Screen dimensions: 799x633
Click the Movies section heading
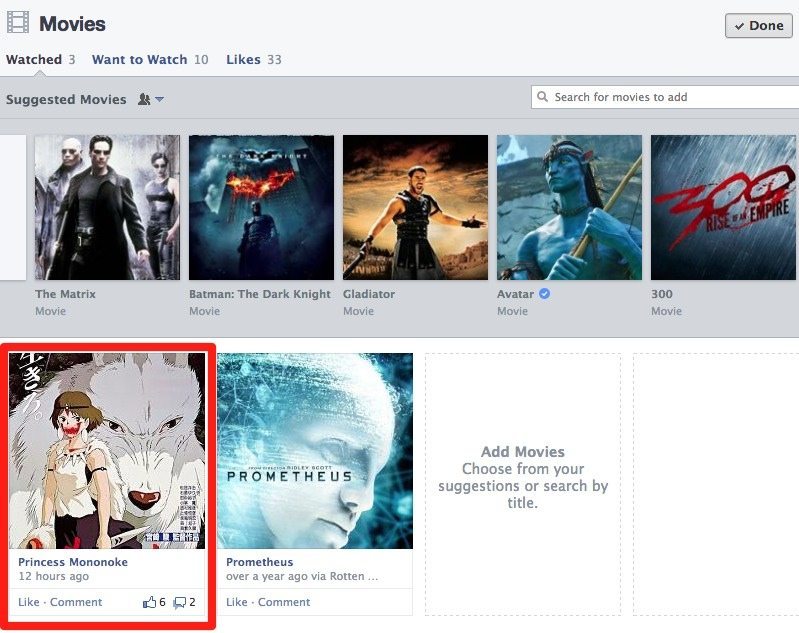(x=72, y=24)
